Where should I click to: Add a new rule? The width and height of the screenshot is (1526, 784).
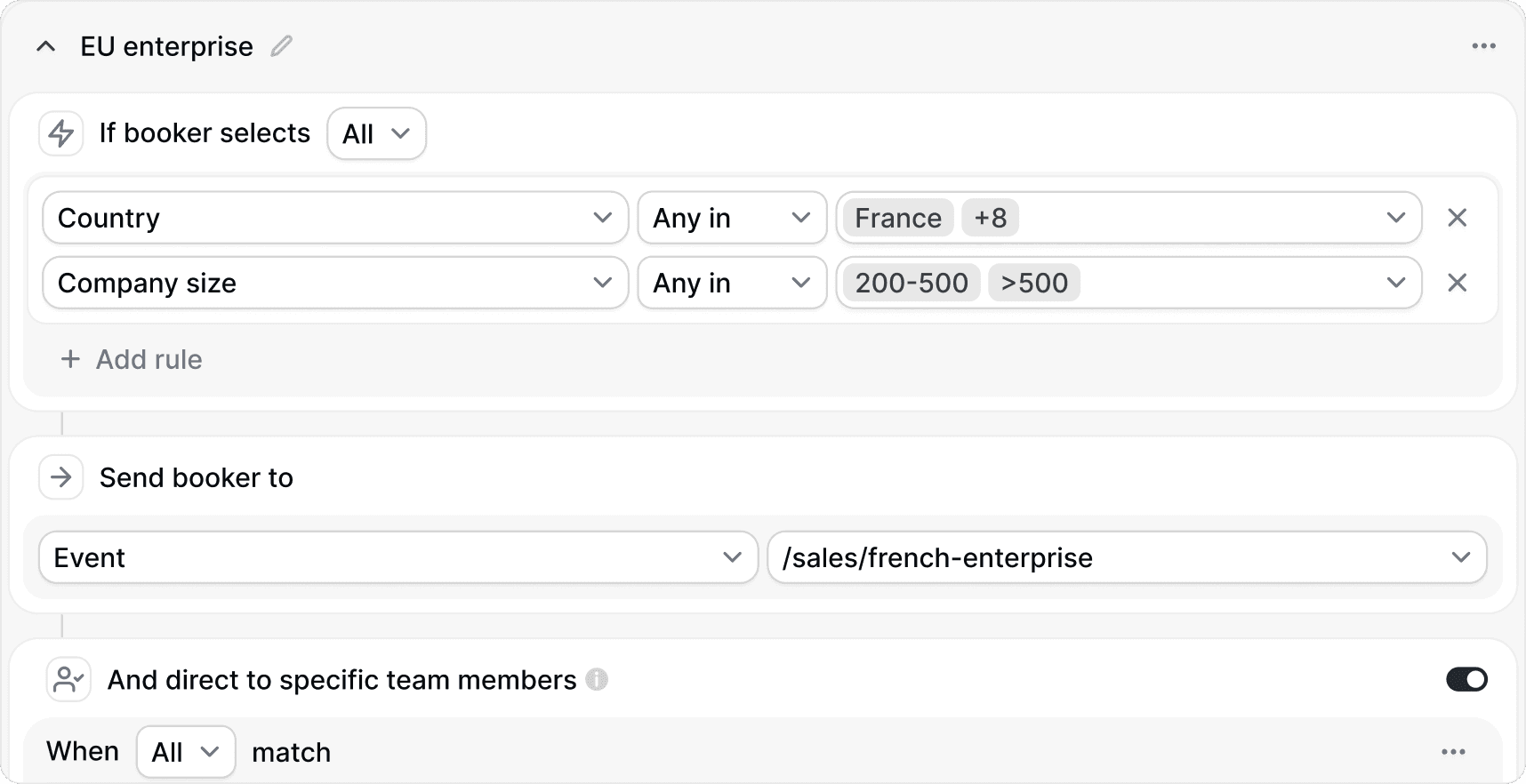coord(132,359)
